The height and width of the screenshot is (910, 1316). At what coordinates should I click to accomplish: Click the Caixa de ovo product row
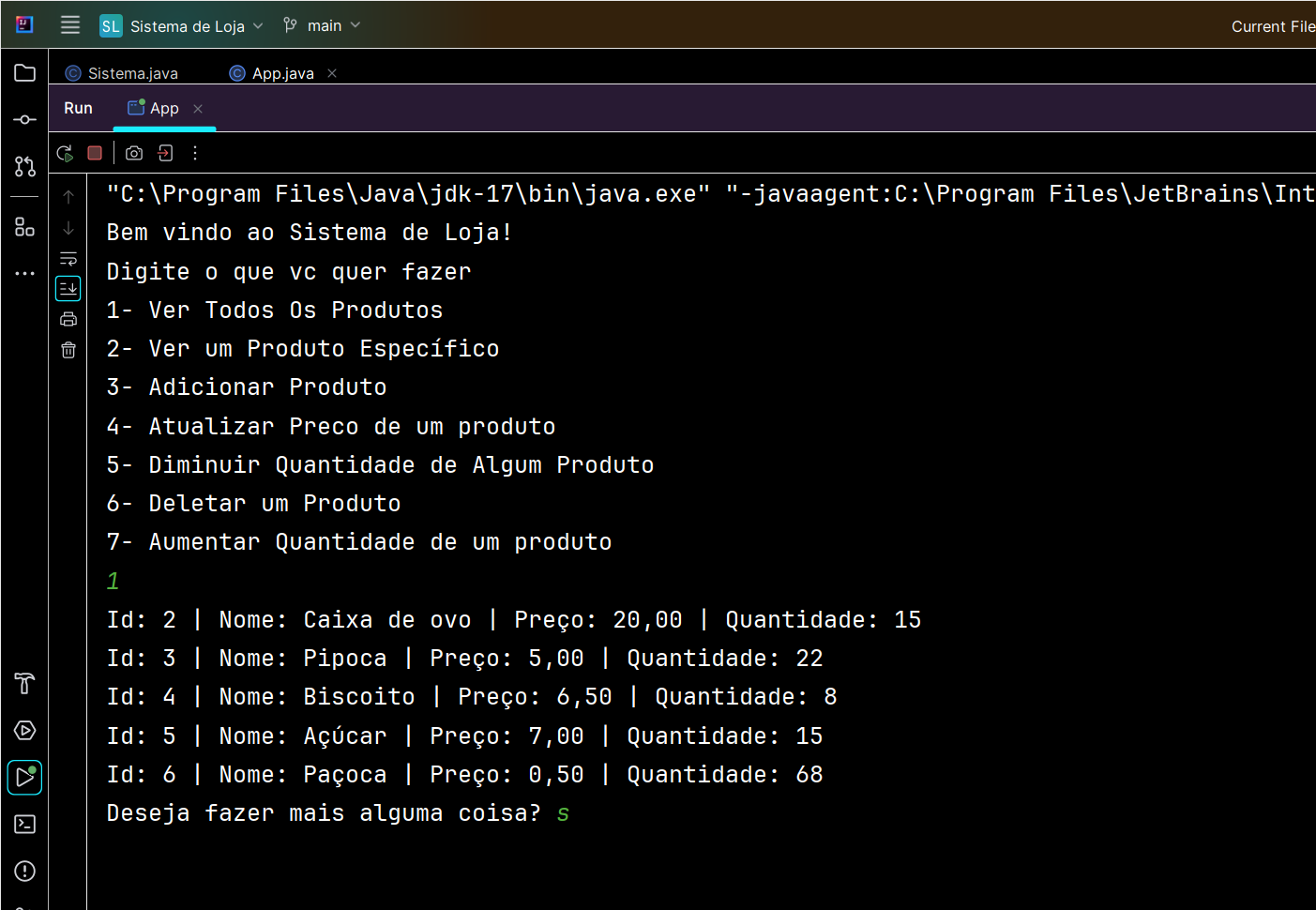(x=514, y=620)
